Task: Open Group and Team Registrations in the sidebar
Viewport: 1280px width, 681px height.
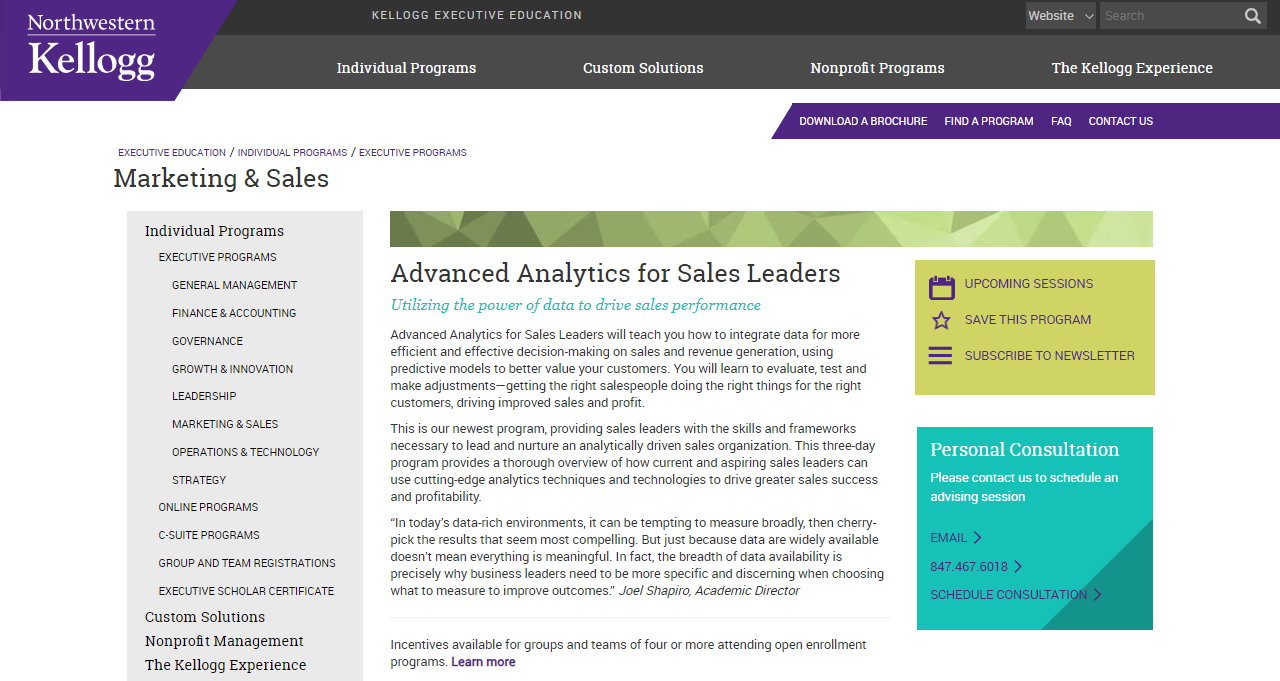Action: coord(247,563)
